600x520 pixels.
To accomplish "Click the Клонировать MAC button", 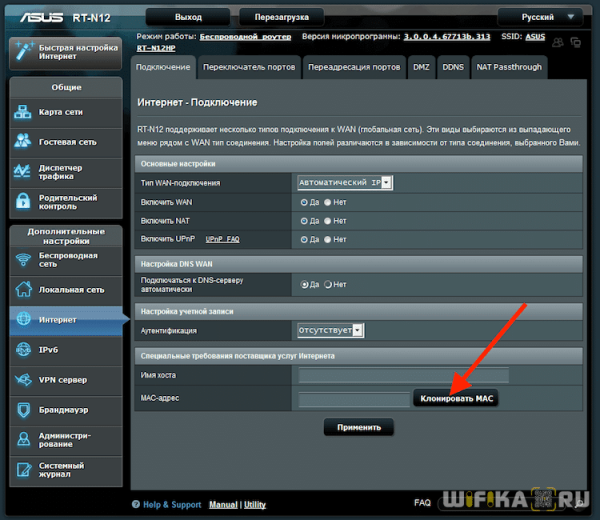I will (x=456, y=398).
